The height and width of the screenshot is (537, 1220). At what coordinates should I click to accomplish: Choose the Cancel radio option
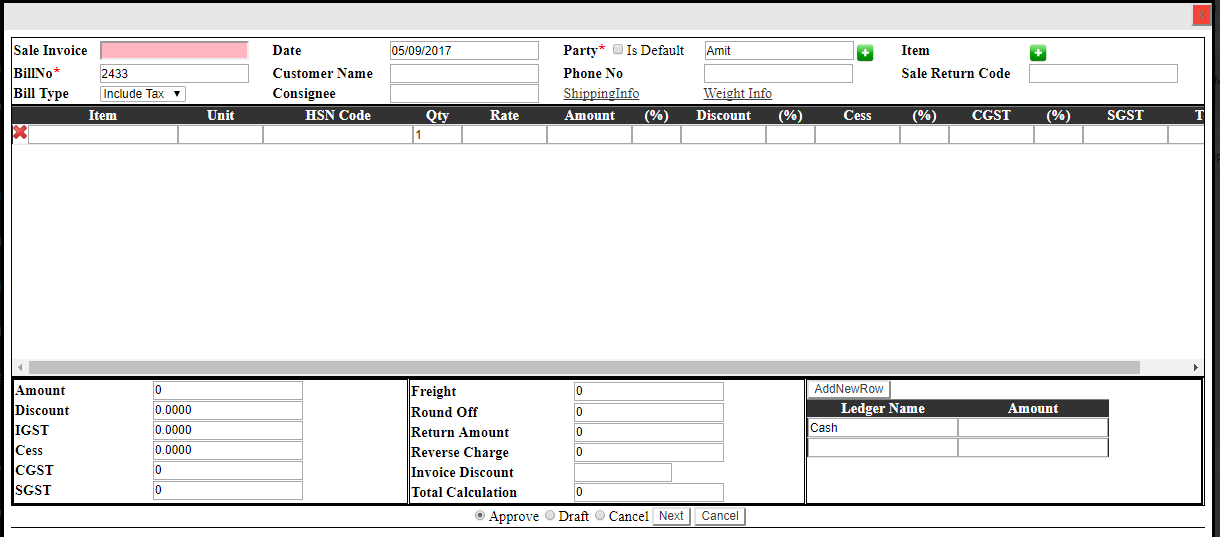(x=600, y=516)
